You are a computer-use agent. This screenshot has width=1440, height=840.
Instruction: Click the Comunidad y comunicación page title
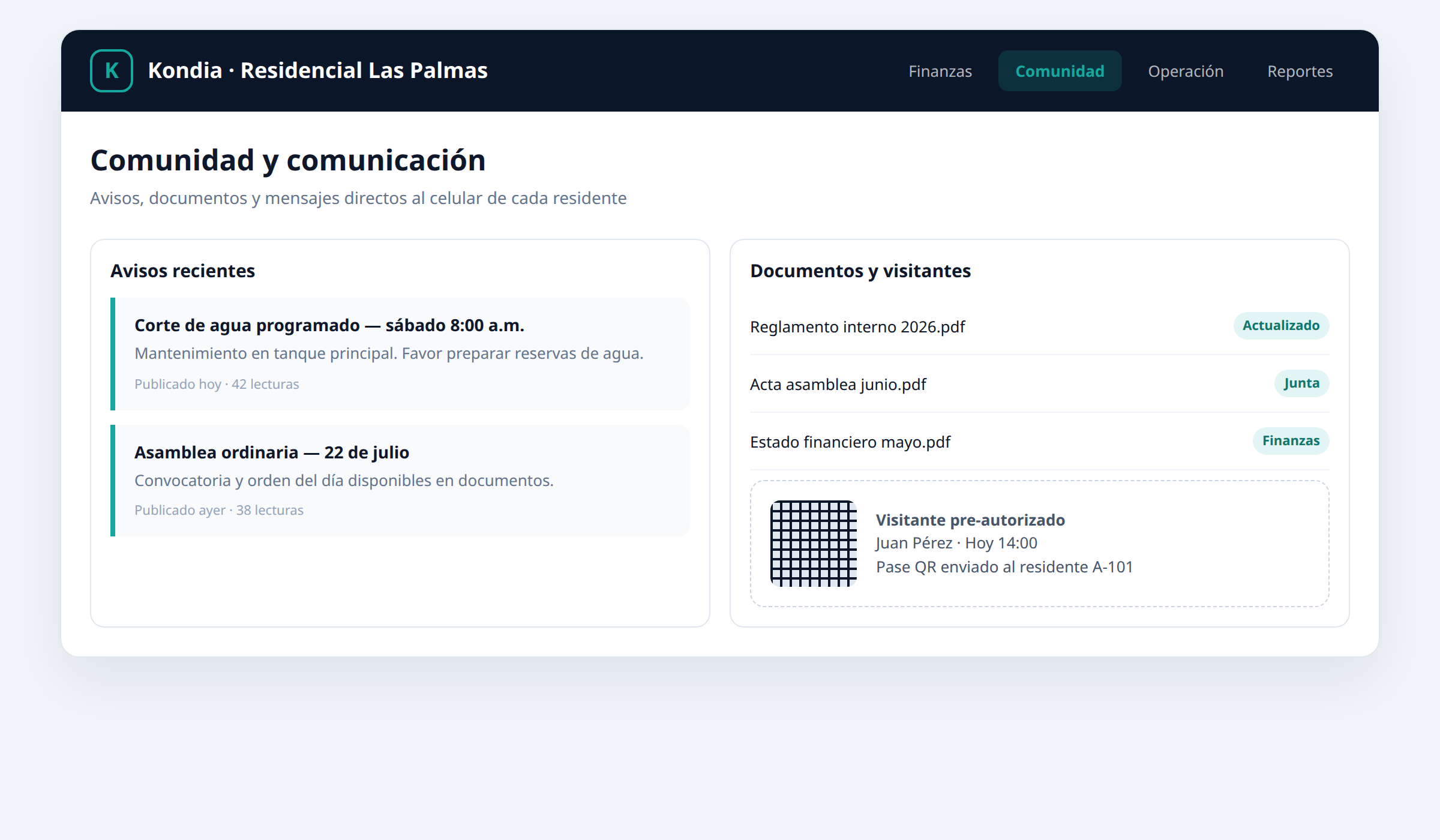coord(288,161)
